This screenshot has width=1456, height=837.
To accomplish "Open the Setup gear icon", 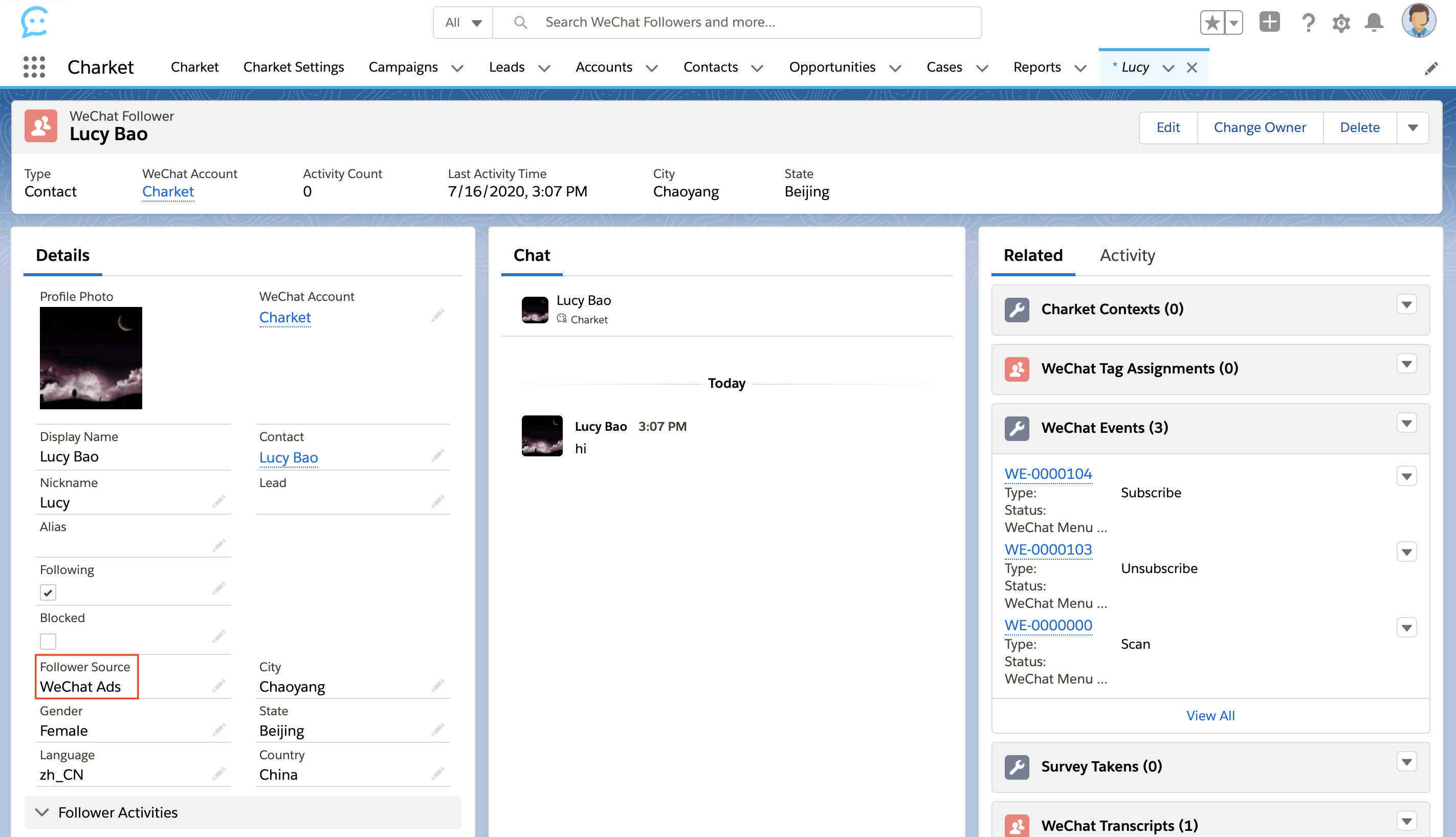I will click(x=1340, y=23).
